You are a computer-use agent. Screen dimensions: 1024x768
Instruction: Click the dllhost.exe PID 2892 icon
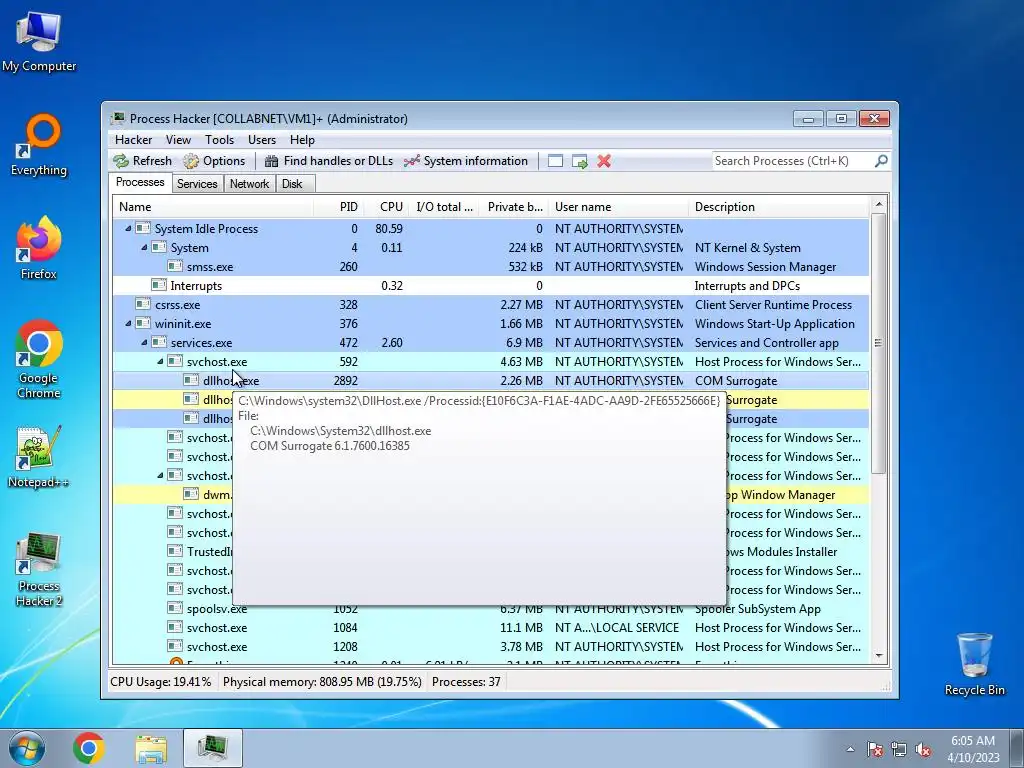tap(191, 380)
